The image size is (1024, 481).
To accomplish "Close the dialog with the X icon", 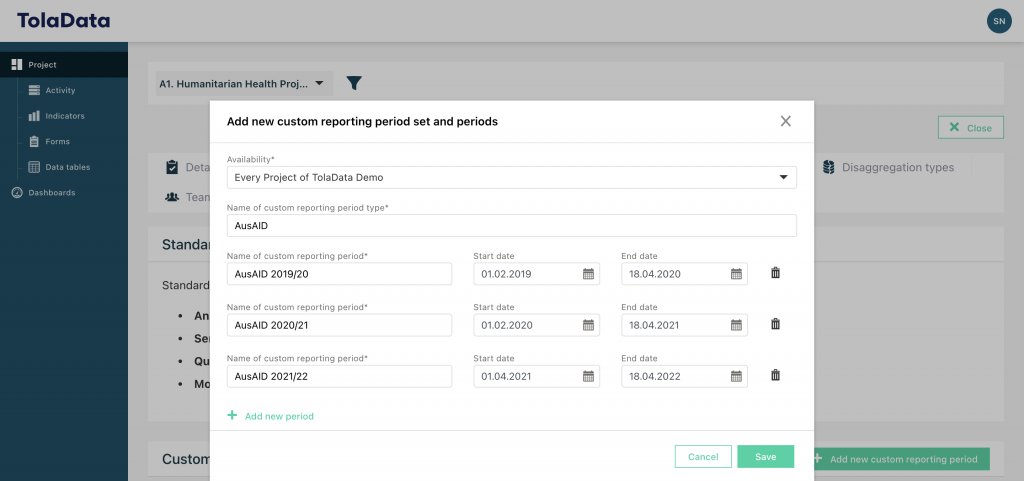I will [786, 121].
